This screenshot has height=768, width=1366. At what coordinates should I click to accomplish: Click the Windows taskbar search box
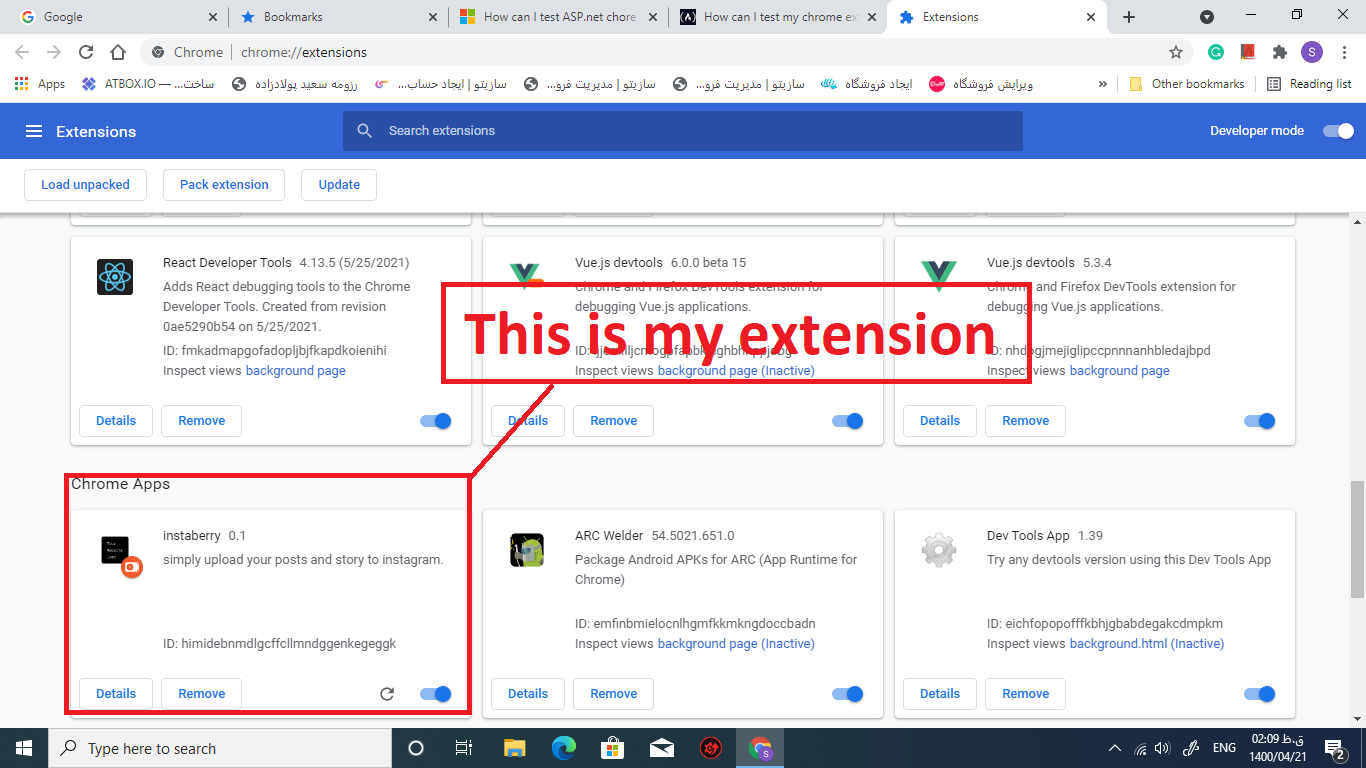coord(220,748)
